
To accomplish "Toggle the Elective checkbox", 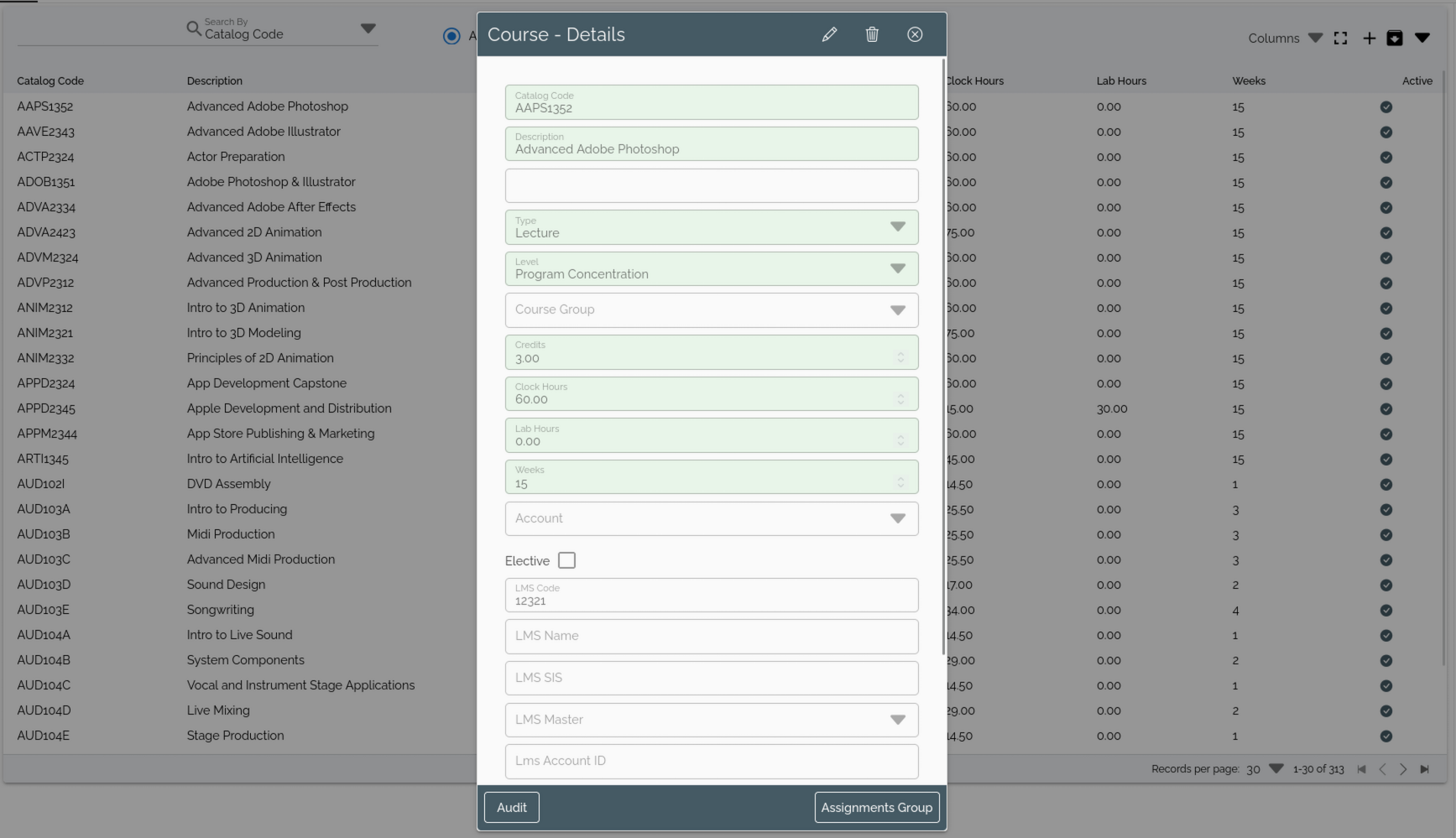I will coord(566,560).
